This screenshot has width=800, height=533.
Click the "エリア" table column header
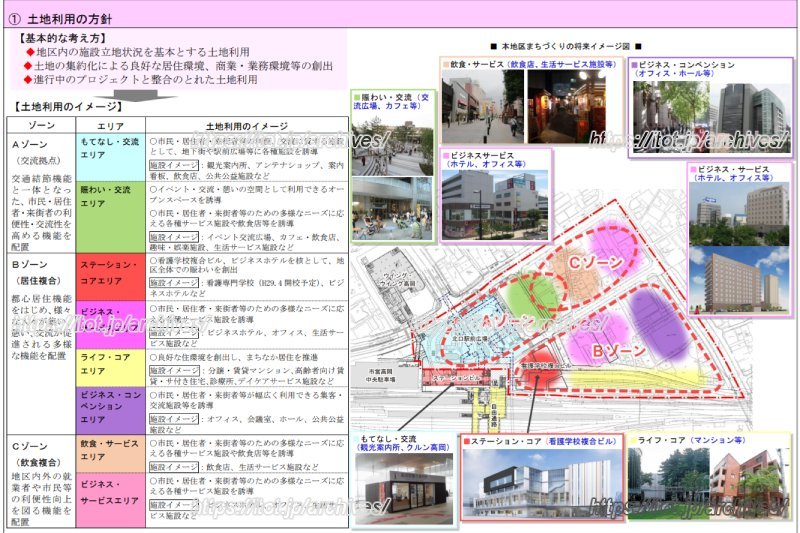click(111, 125)
